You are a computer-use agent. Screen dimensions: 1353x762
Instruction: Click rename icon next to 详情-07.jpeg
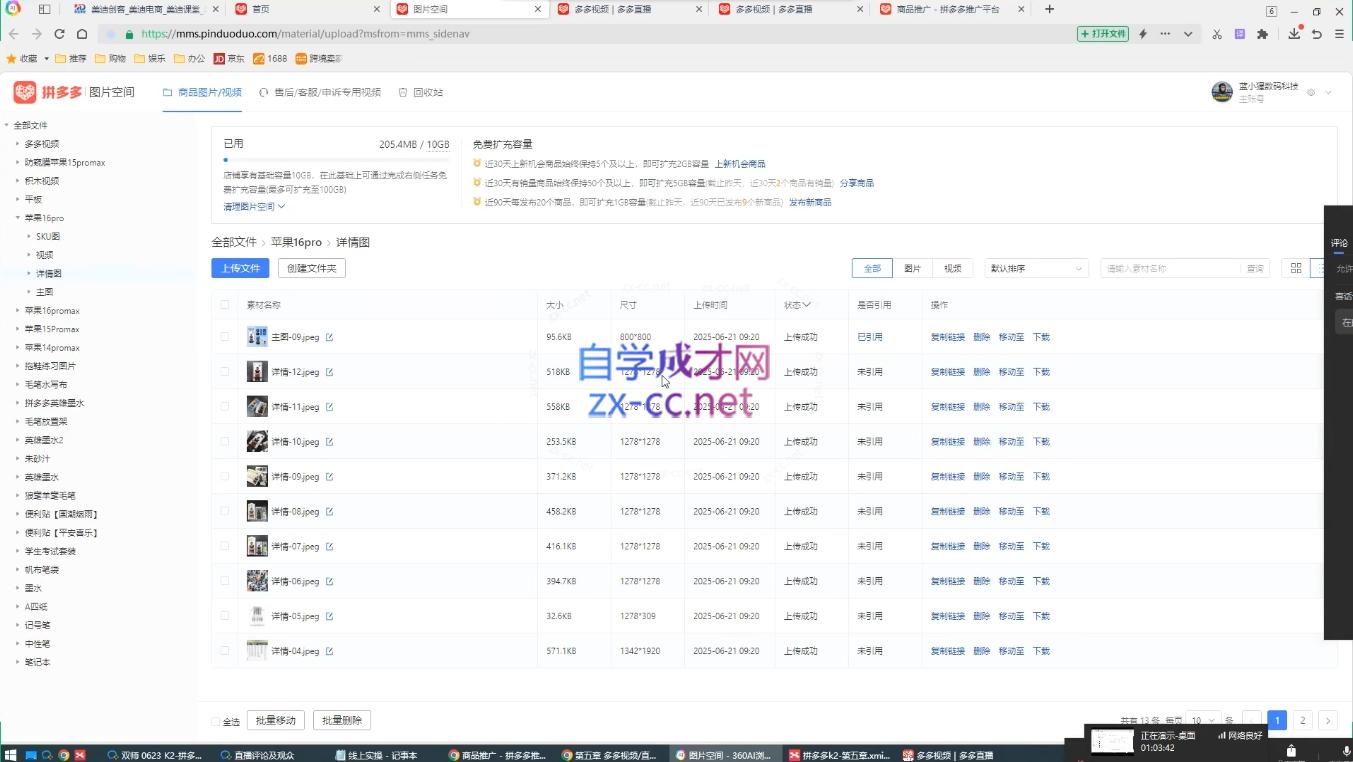pyautogui.click(x=329, y=547)
